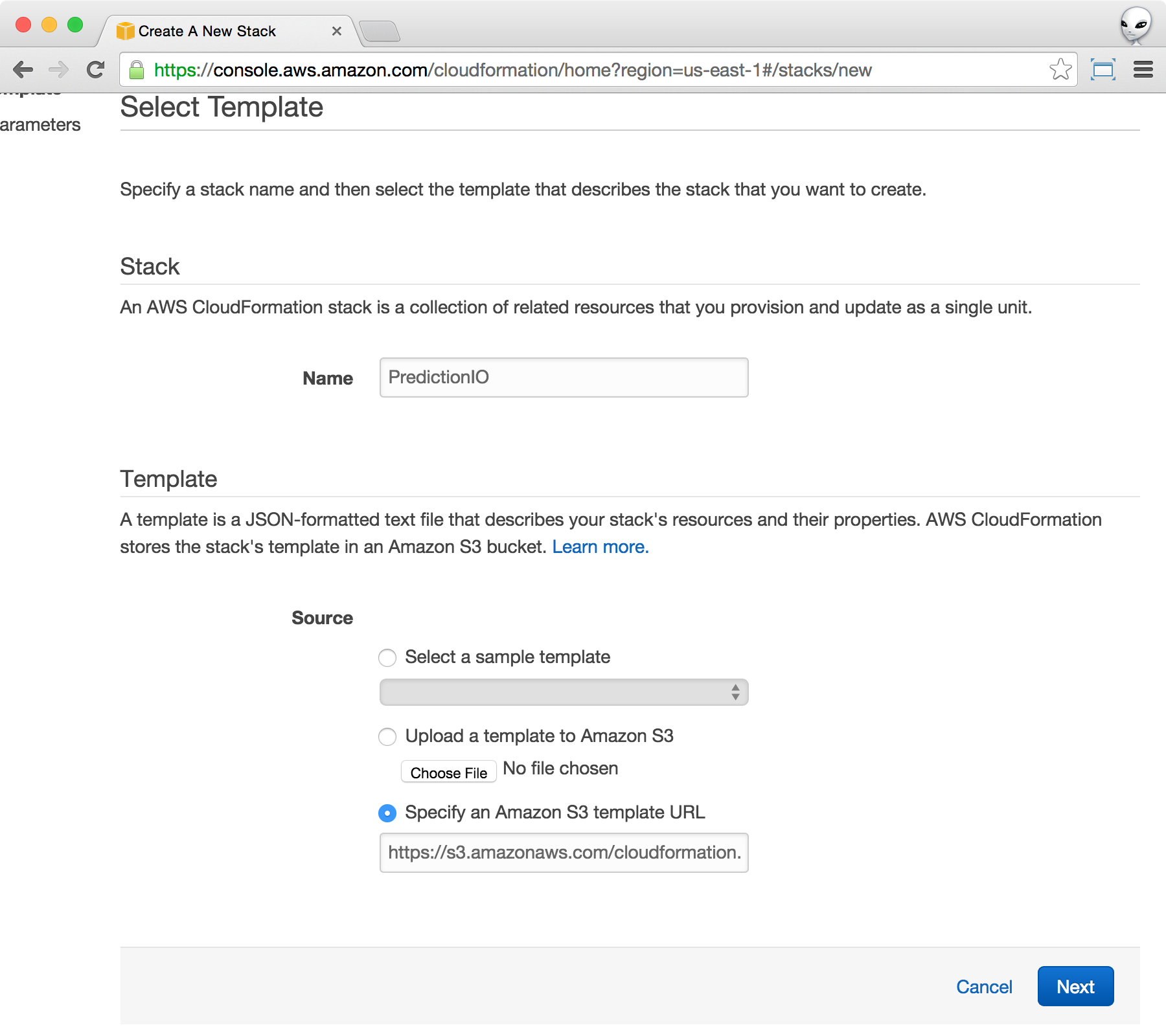
Task: Close the Create A New Stack tab
Action: click(336, 31)
